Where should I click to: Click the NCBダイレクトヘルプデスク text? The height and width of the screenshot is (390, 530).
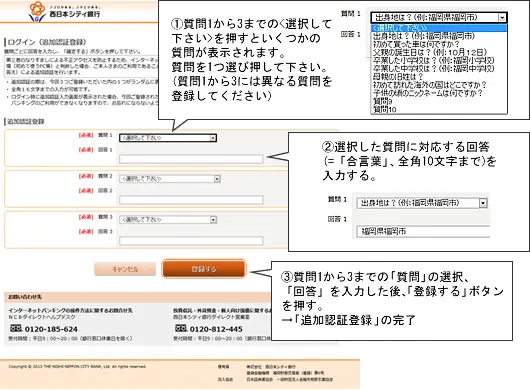pos(42,317)
